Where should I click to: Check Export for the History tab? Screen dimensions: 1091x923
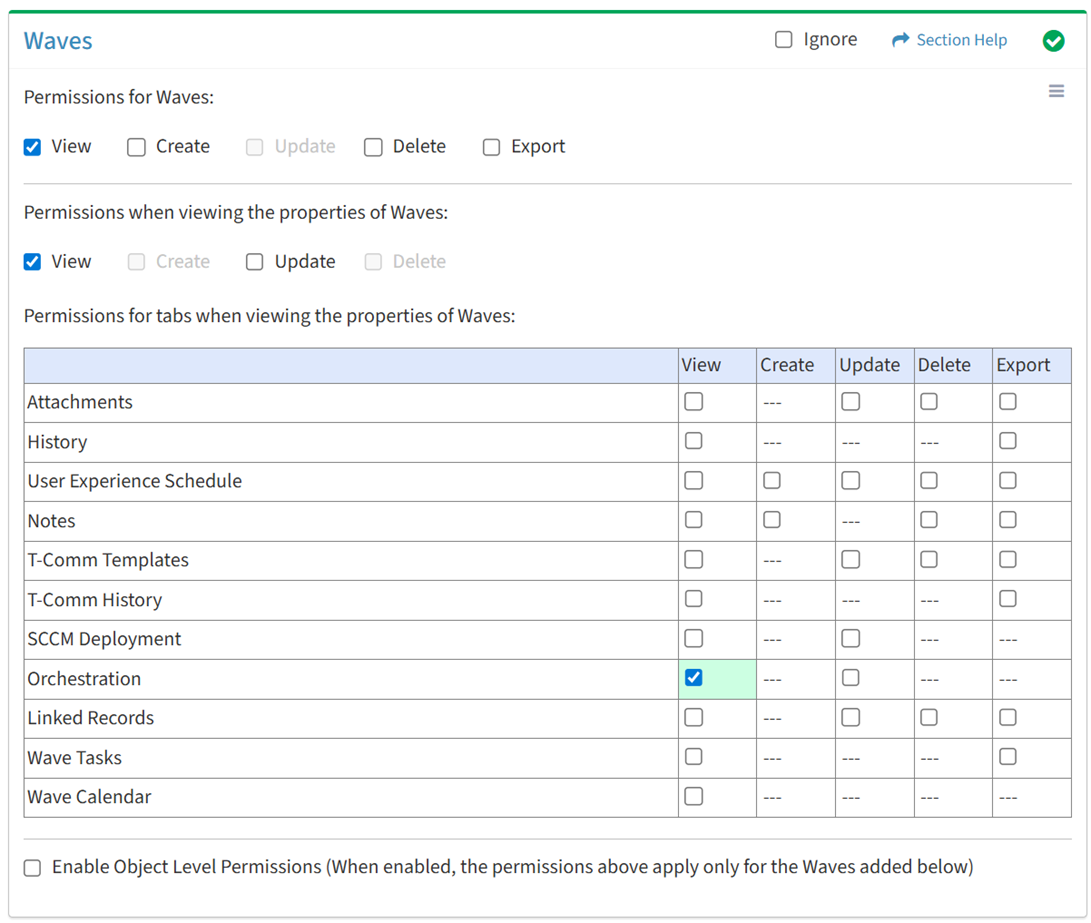(x=1008, y=441)
